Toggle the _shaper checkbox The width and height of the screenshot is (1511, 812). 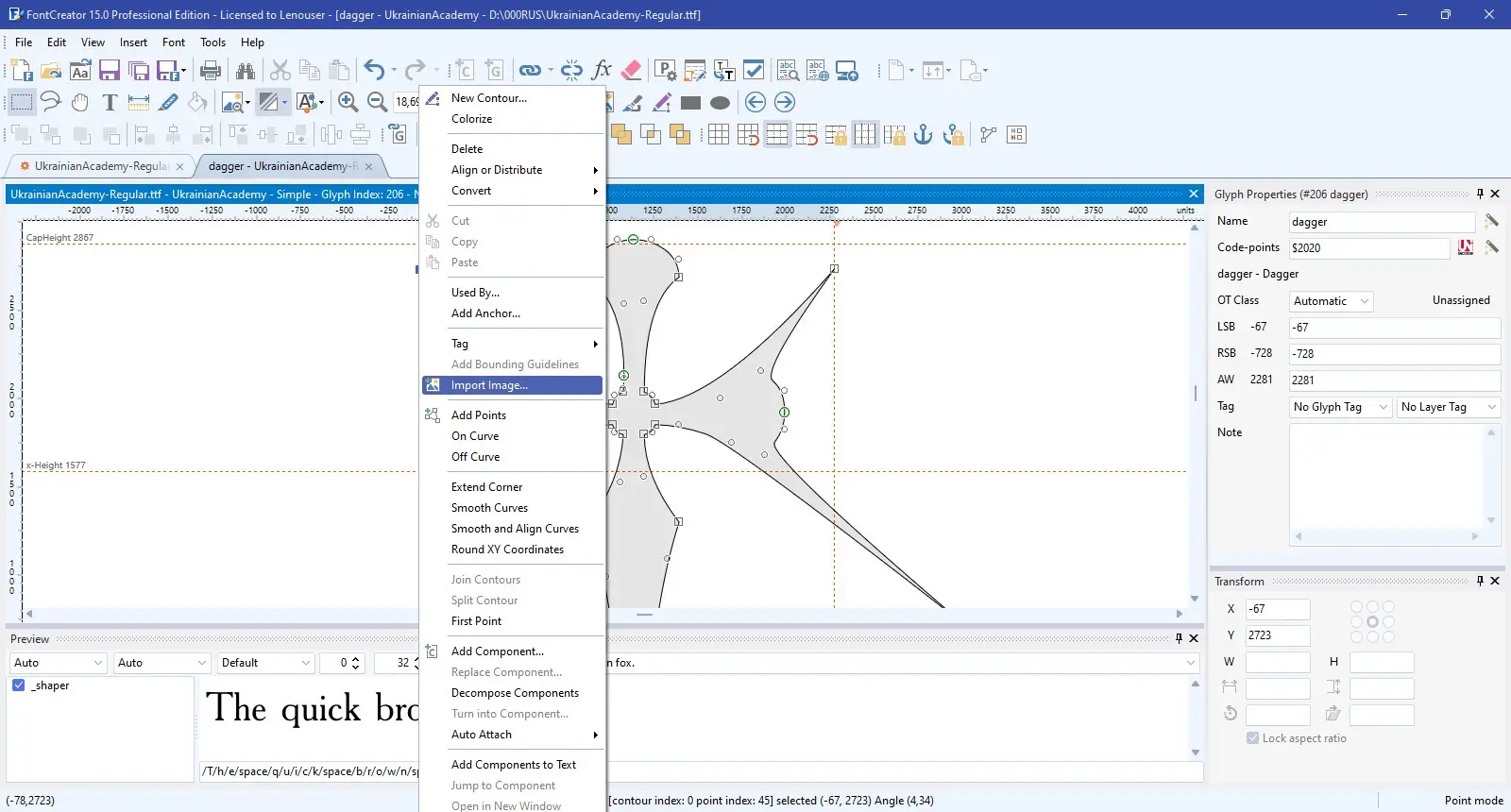click(x=19, y=685)
